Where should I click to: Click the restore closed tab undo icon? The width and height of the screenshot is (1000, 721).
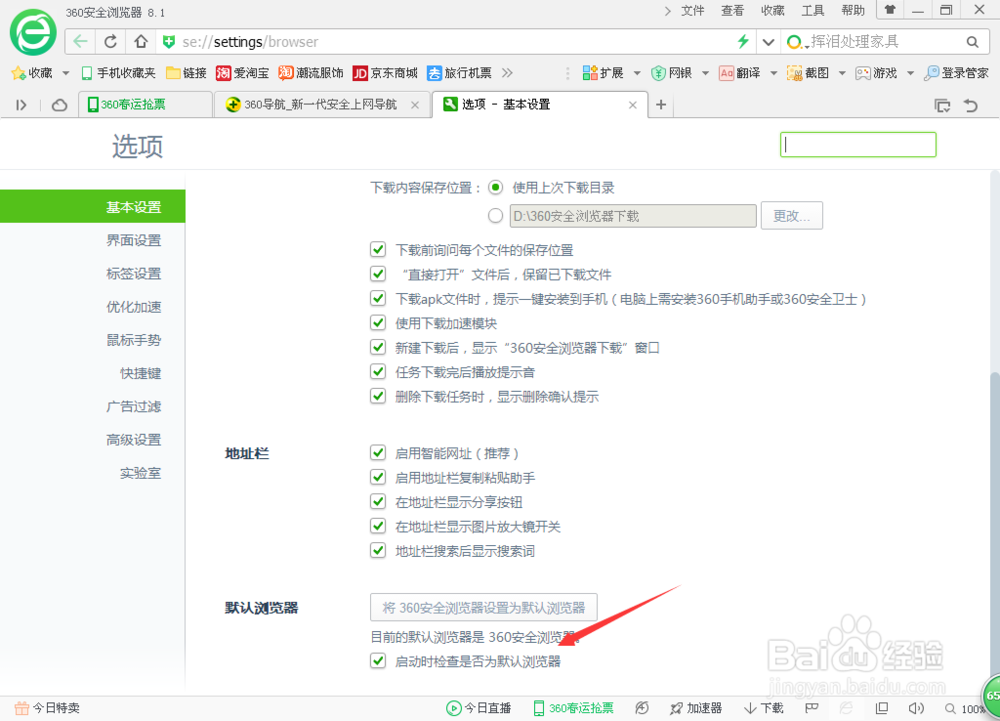point(971,105)
